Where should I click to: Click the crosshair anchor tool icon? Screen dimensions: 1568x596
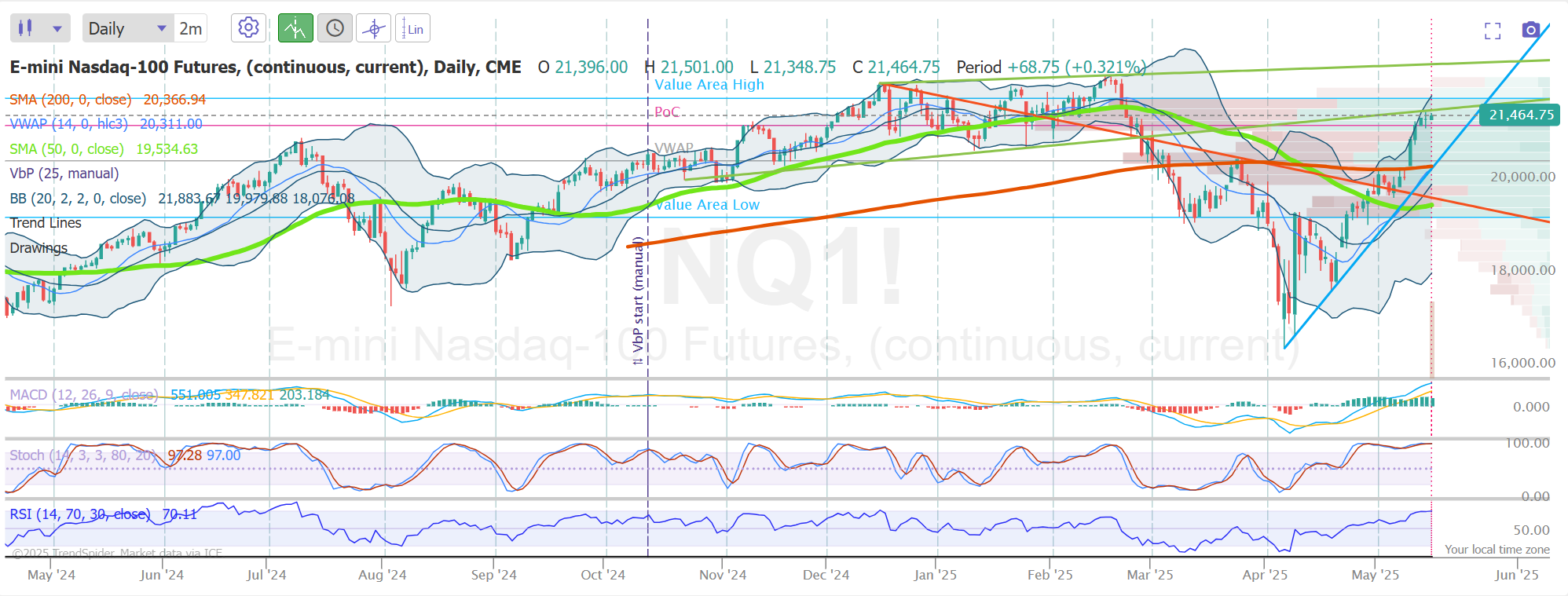(374, 28)
